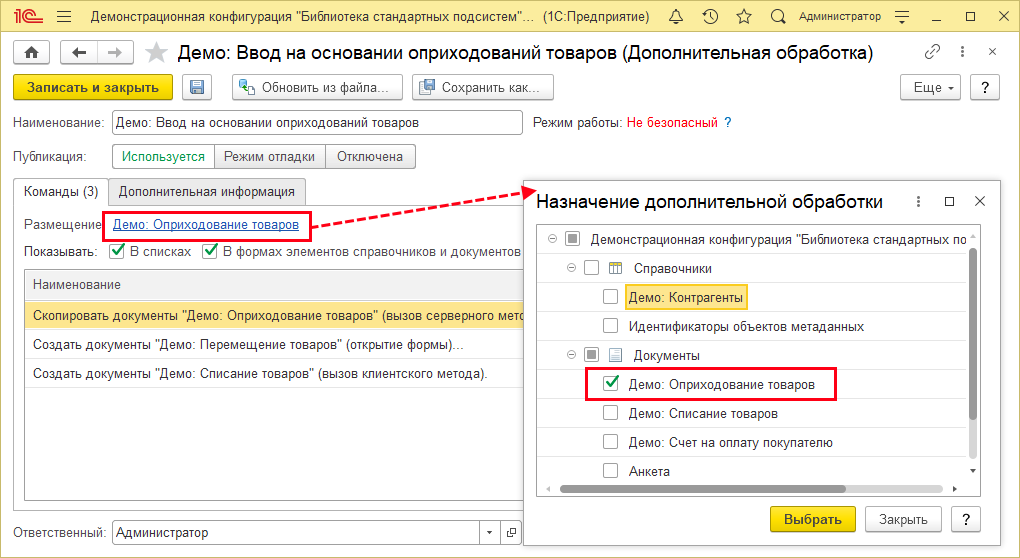Click the favorites star in title bar
This screenshot has height=558, width=1020.
pos(743,17)
